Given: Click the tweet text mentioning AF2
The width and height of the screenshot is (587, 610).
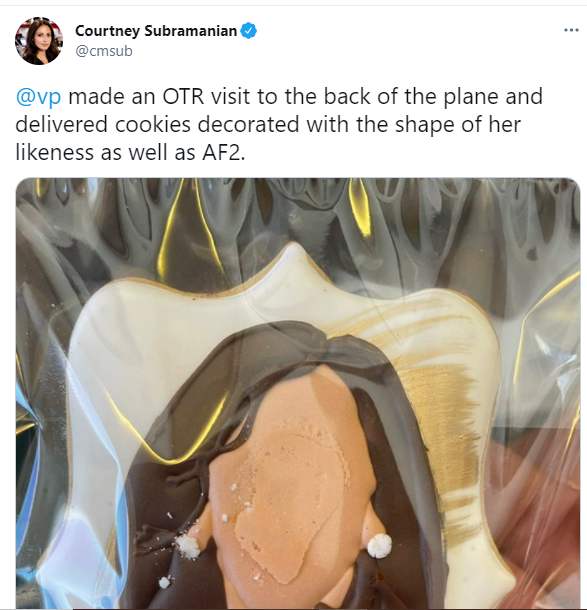Looking at the screenshot, I should (279, 124).
